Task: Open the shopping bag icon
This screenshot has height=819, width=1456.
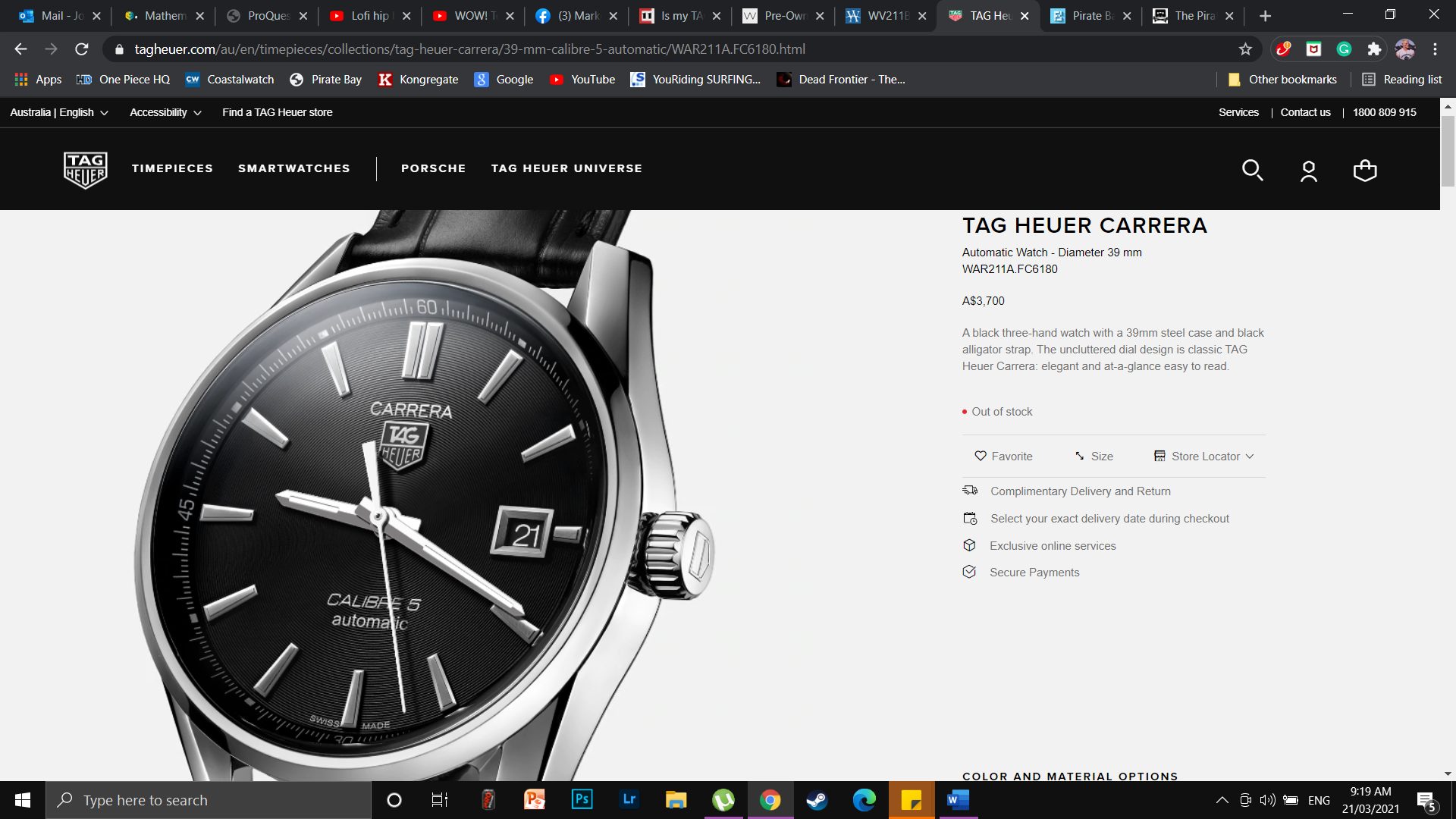Action: tap(1365, 170)
